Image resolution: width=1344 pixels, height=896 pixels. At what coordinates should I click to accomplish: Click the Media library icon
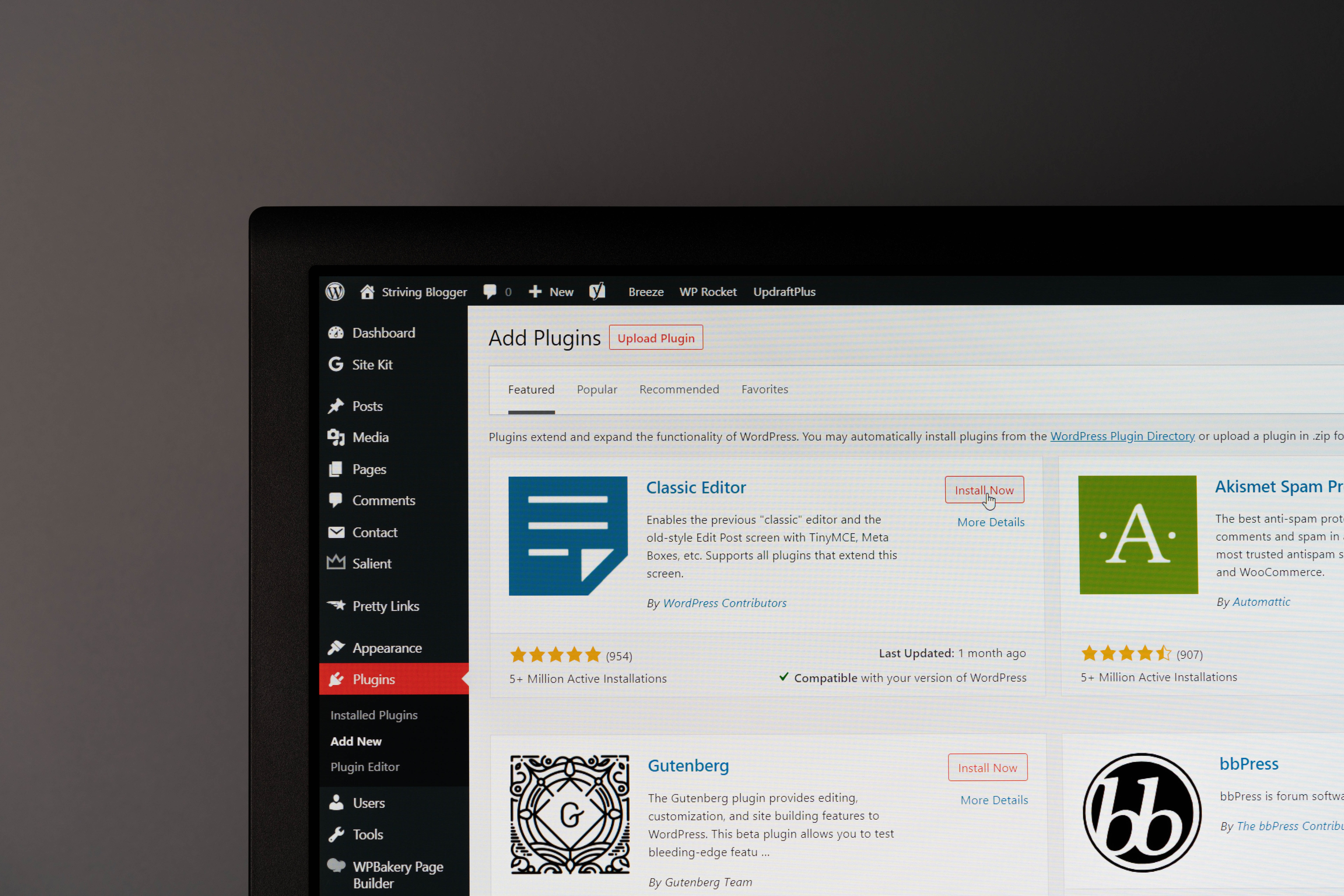click(336, 437)
